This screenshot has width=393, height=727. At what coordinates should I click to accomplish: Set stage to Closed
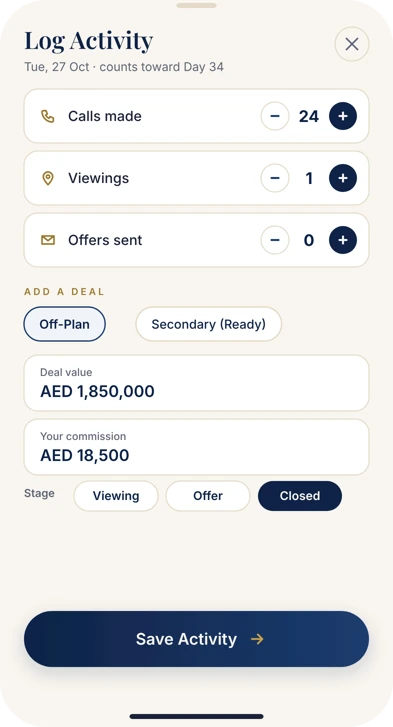pos(300,496)
